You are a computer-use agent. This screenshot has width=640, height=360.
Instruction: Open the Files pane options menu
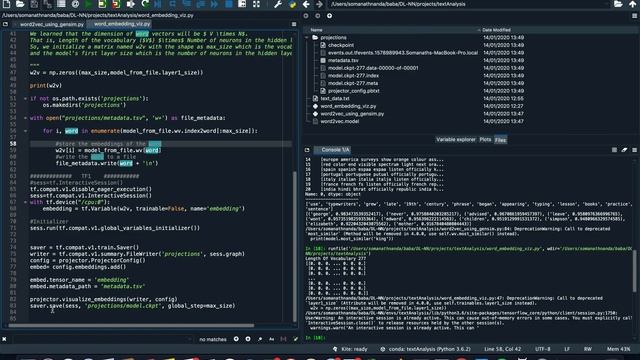[x=634, y=16]
